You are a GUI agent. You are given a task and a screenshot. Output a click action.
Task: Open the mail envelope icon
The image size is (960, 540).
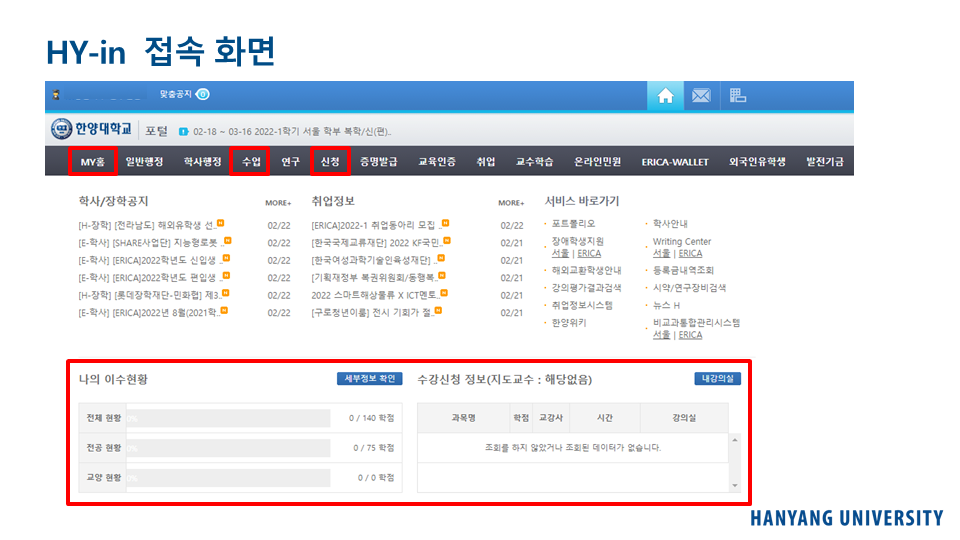(701, 96)
